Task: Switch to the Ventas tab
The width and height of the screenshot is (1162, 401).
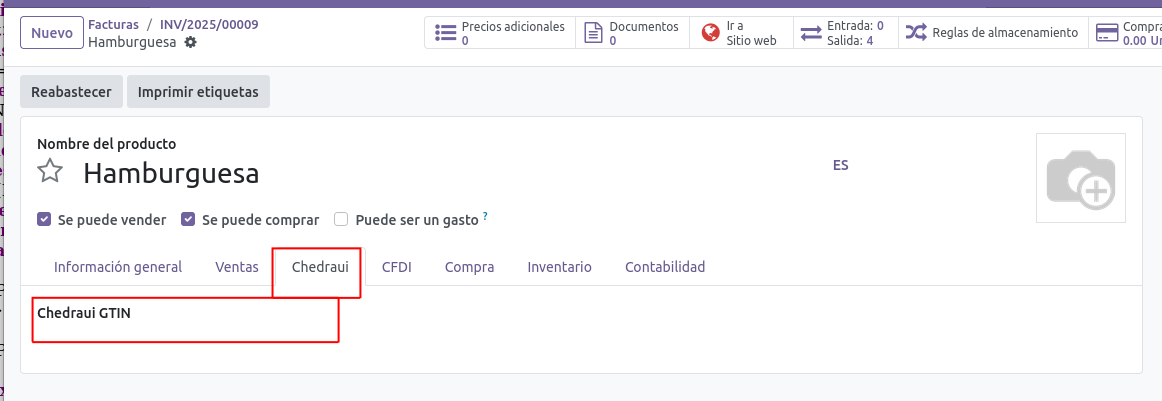Action: tap(237, 267)
